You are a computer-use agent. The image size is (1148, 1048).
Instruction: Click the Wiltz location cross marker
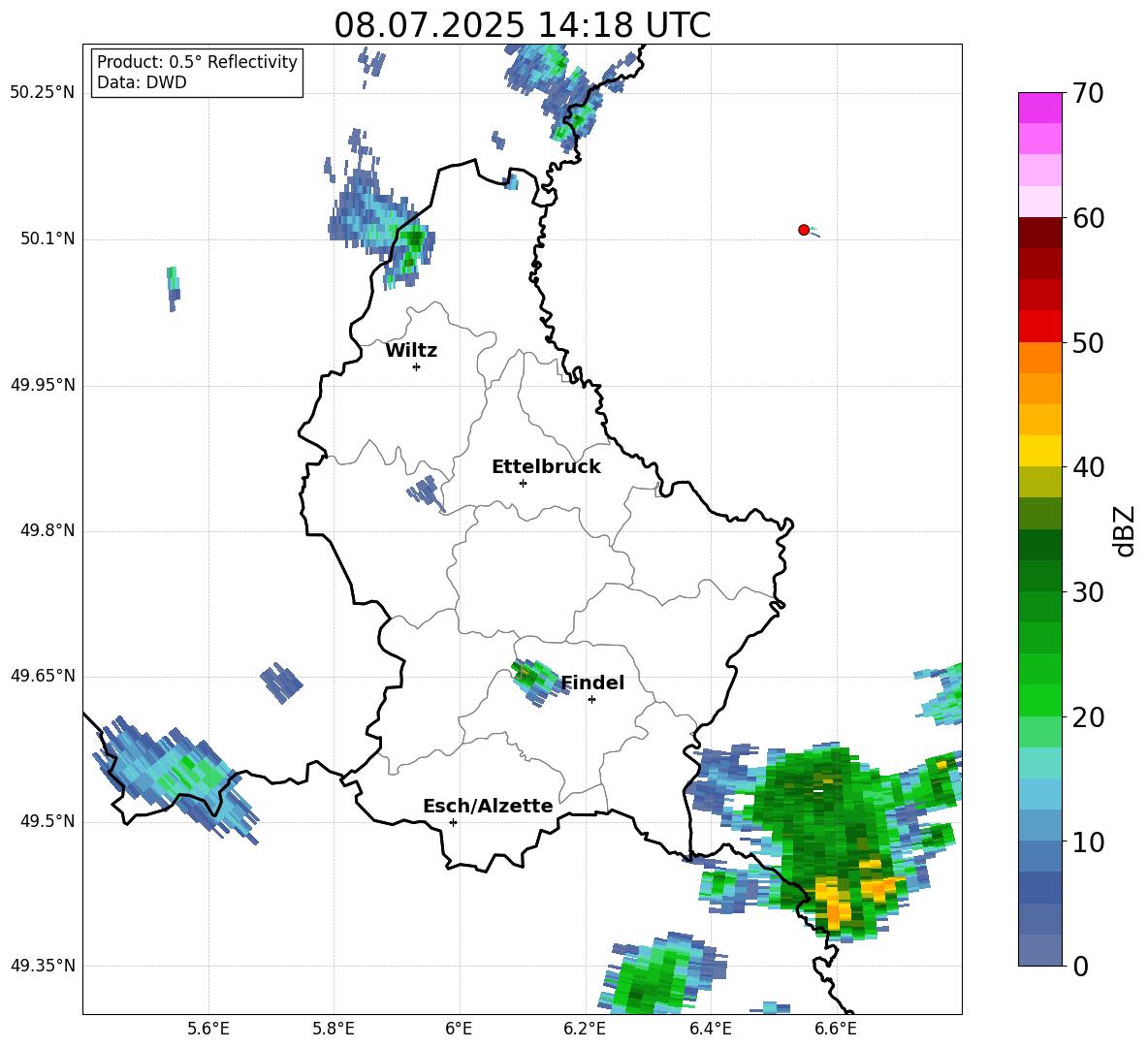(x=417, y=366)
